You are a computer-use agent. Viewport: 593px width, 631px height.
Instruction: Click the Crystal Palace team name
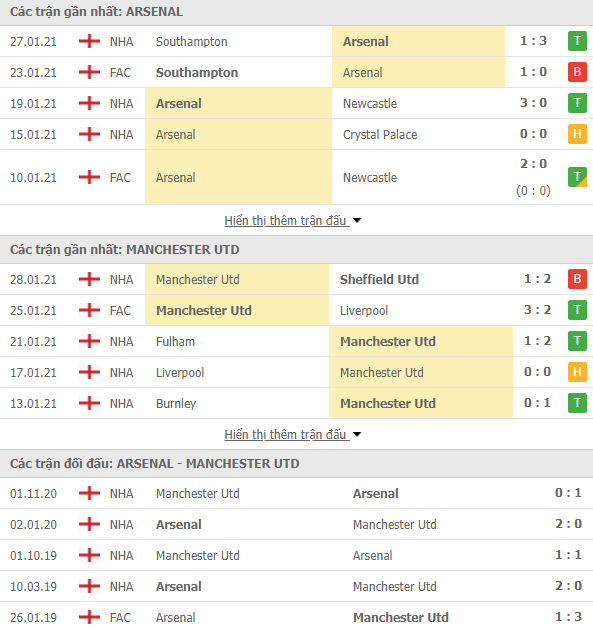tap(380, 134)
